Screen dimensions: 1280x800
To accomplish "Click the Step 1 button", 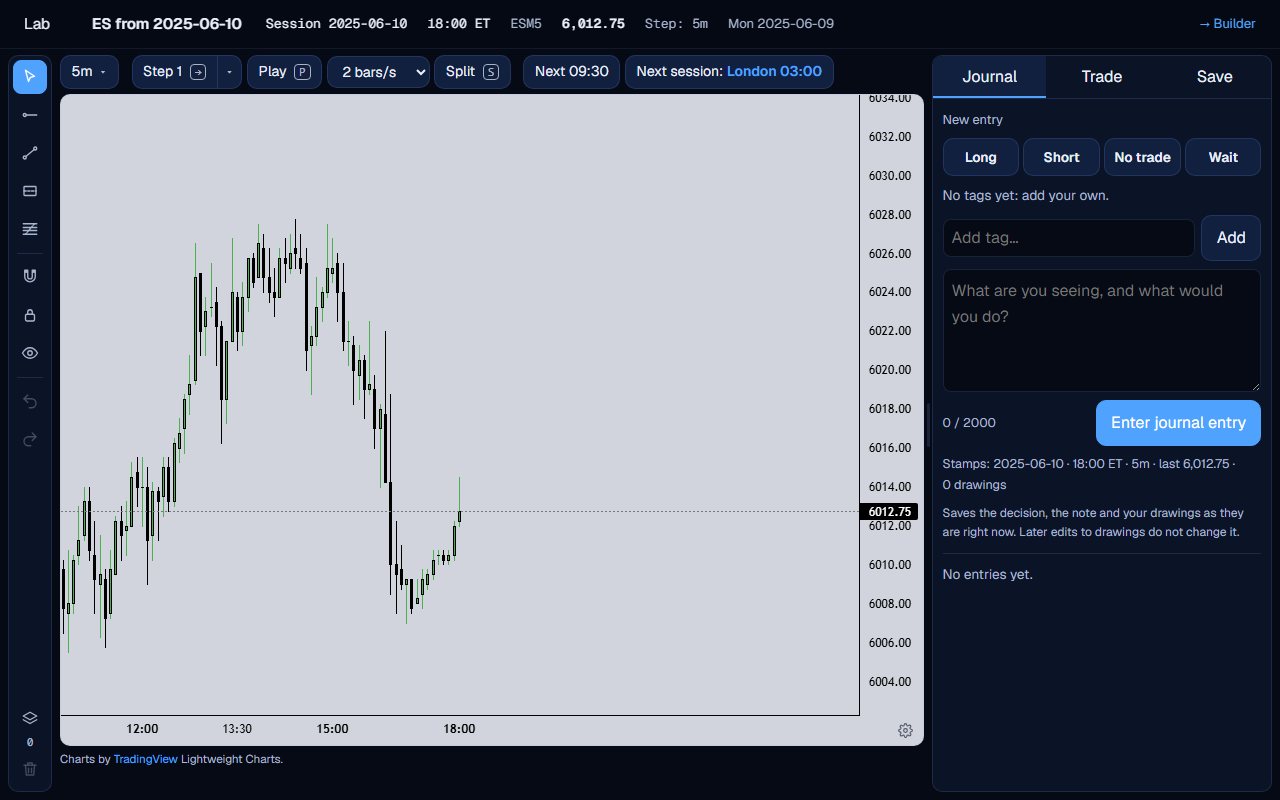I will (174, 72).
